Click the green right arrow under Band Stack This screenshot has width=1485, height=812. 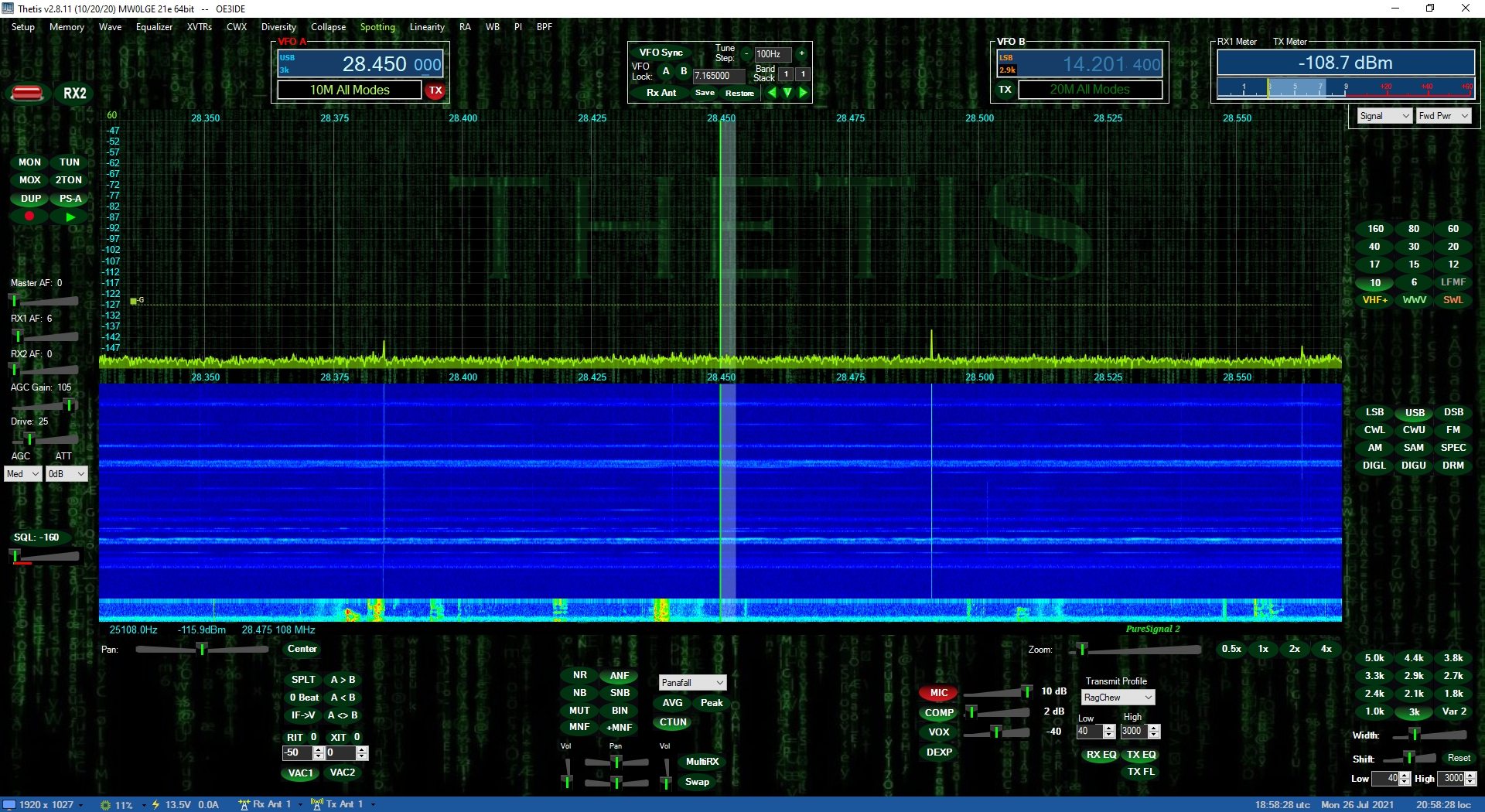pyautogui.click(x=804, y=93)
